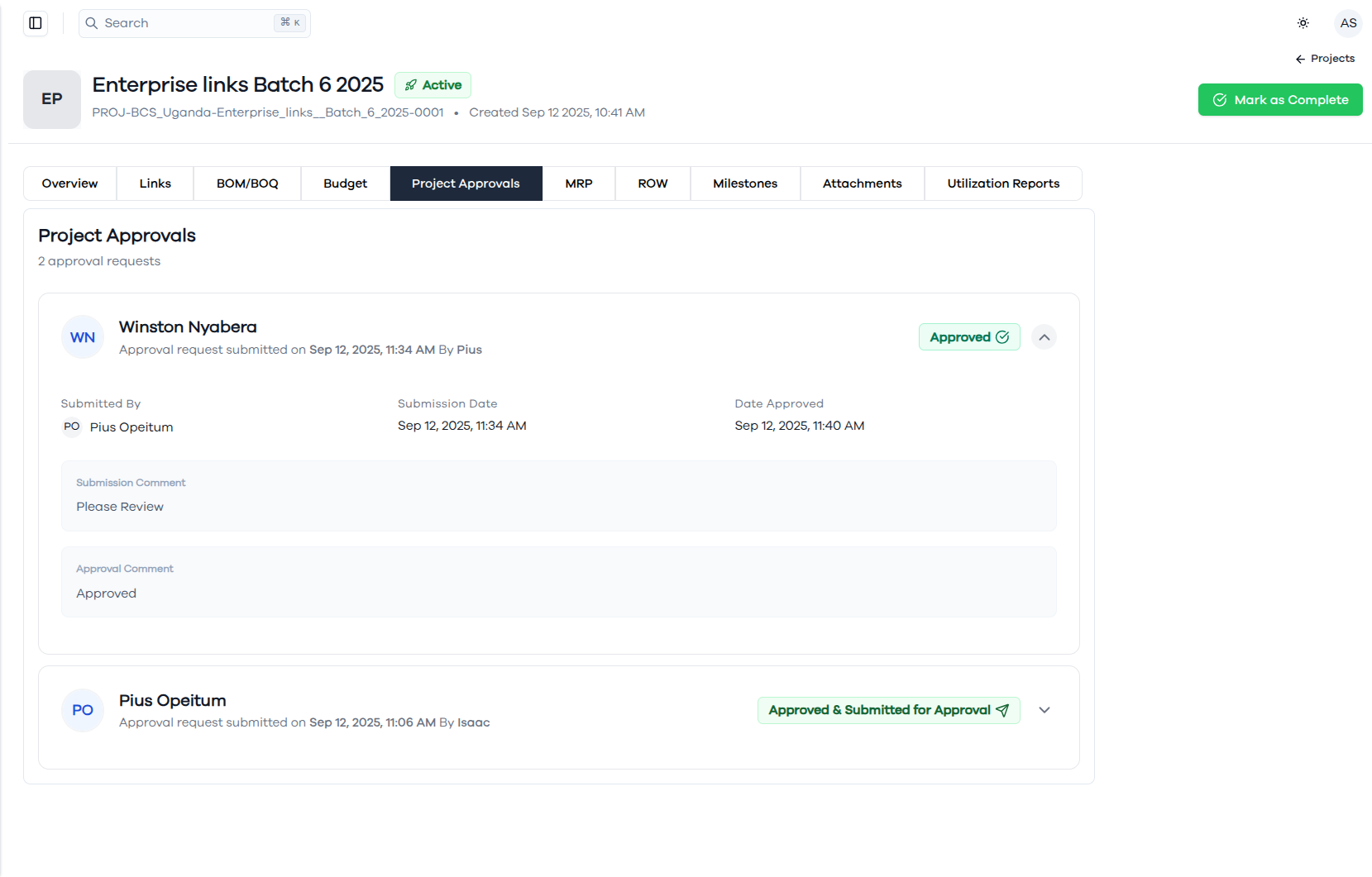View the Milestones tab

746,184
